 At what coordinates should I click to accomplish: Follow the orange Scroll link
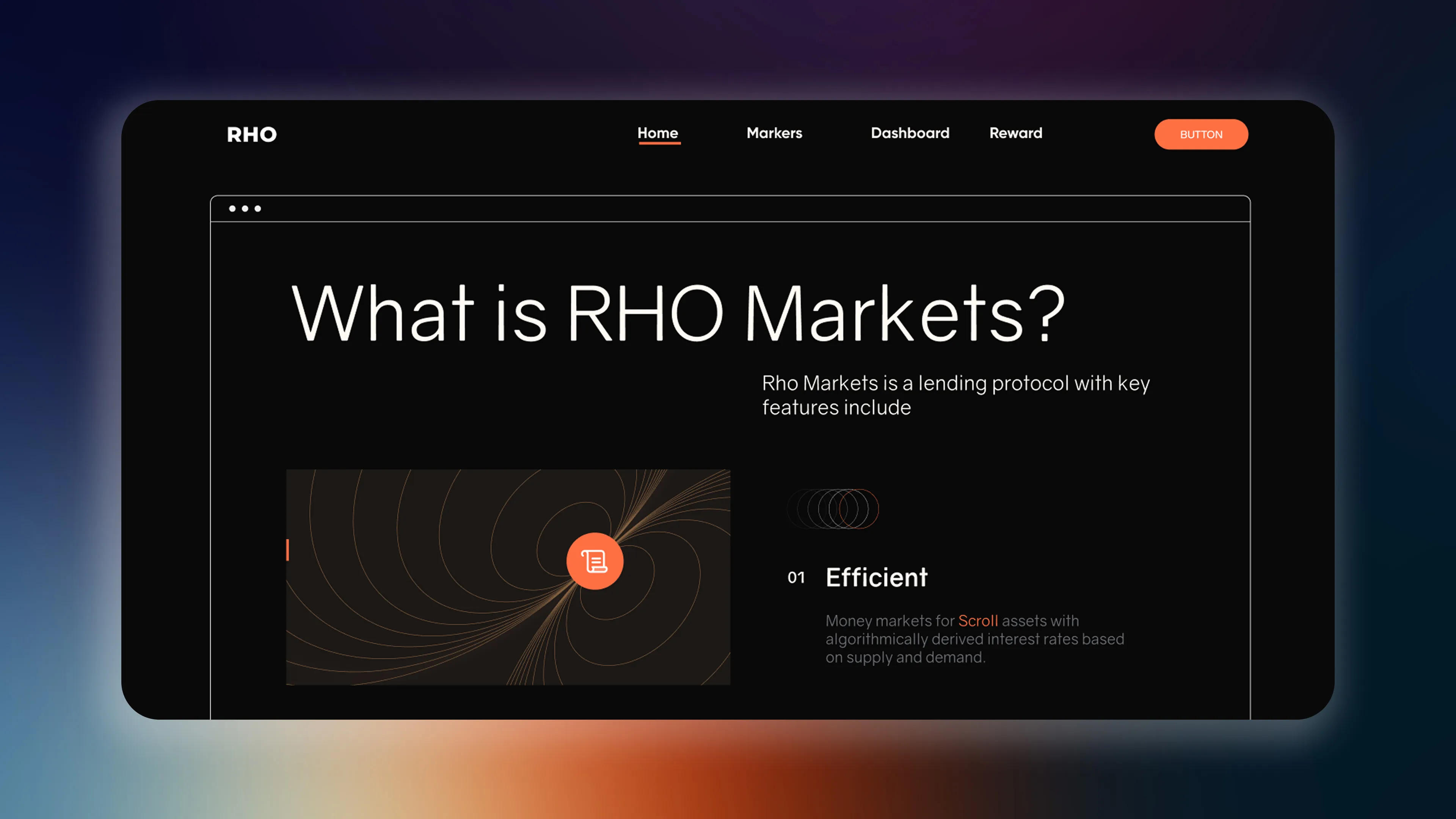tap(978, 621)
